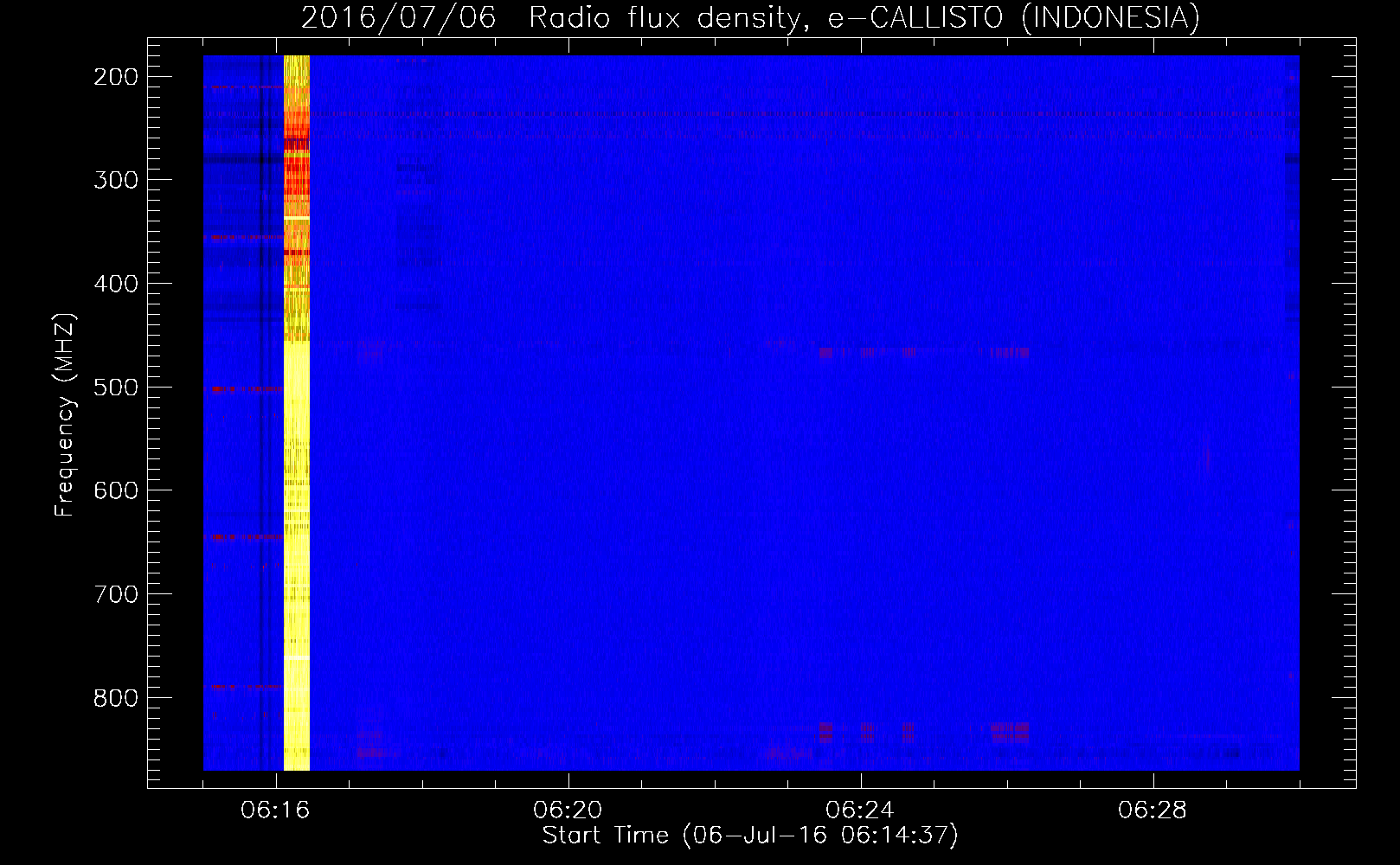
Task: Select the Frequency (MHZ) axis label
Action: pyautogui.click(x=65, y=415)
